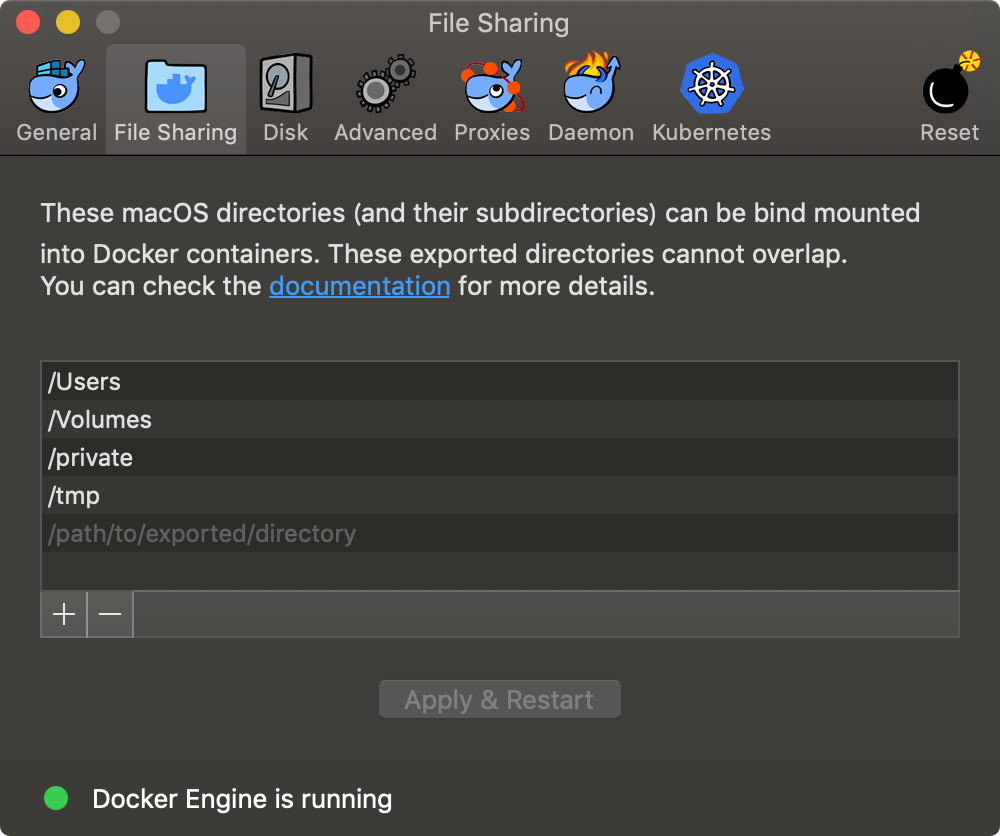1000x836 pixels.
Task: Add a directory with plus button
Action: tap(64, 614)
